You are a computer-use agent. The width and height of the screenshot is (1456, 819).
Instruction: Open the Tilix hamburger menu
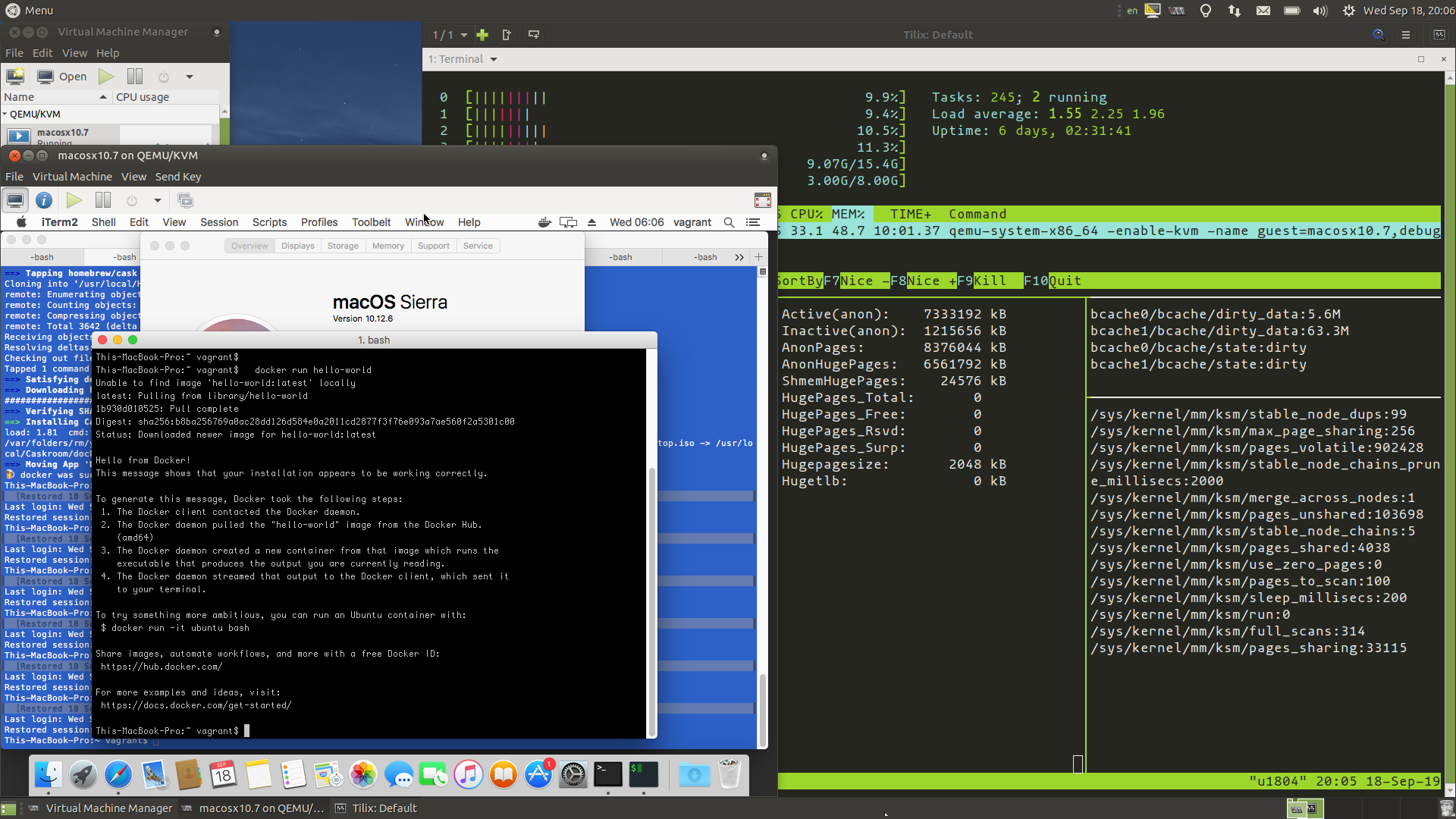(1406, 35)
